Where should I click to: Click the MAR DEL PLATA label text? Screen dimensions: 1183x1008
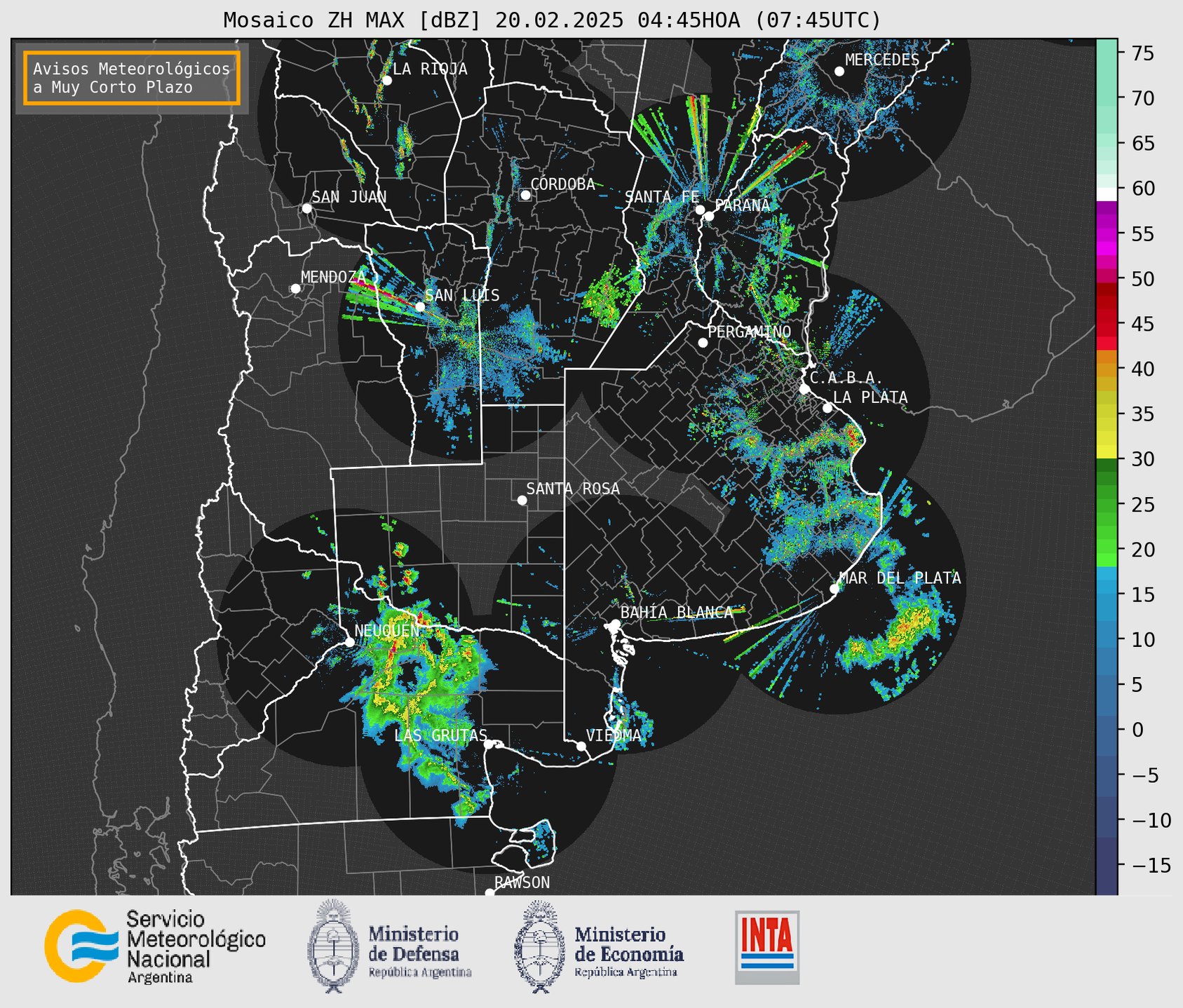pyautogui.click(x=900, y=578)
